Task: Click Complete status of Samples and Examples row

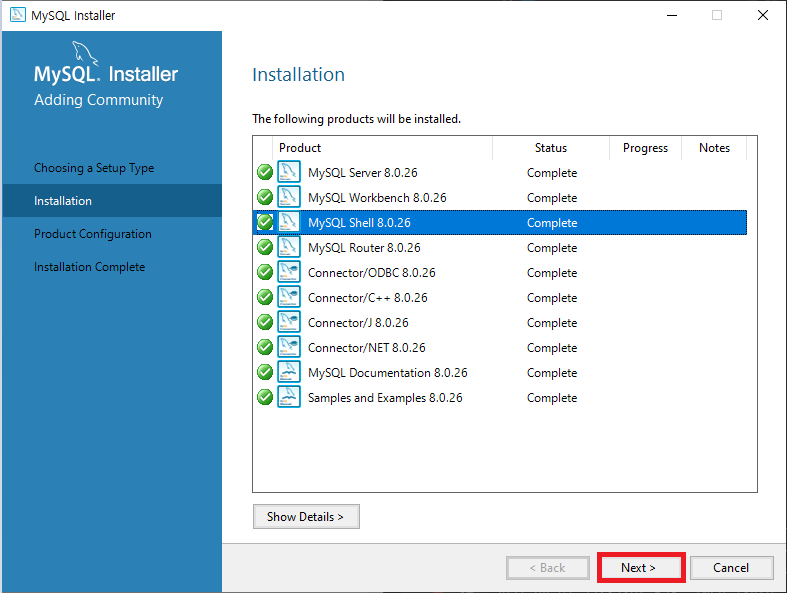Action: click(552, 398)
